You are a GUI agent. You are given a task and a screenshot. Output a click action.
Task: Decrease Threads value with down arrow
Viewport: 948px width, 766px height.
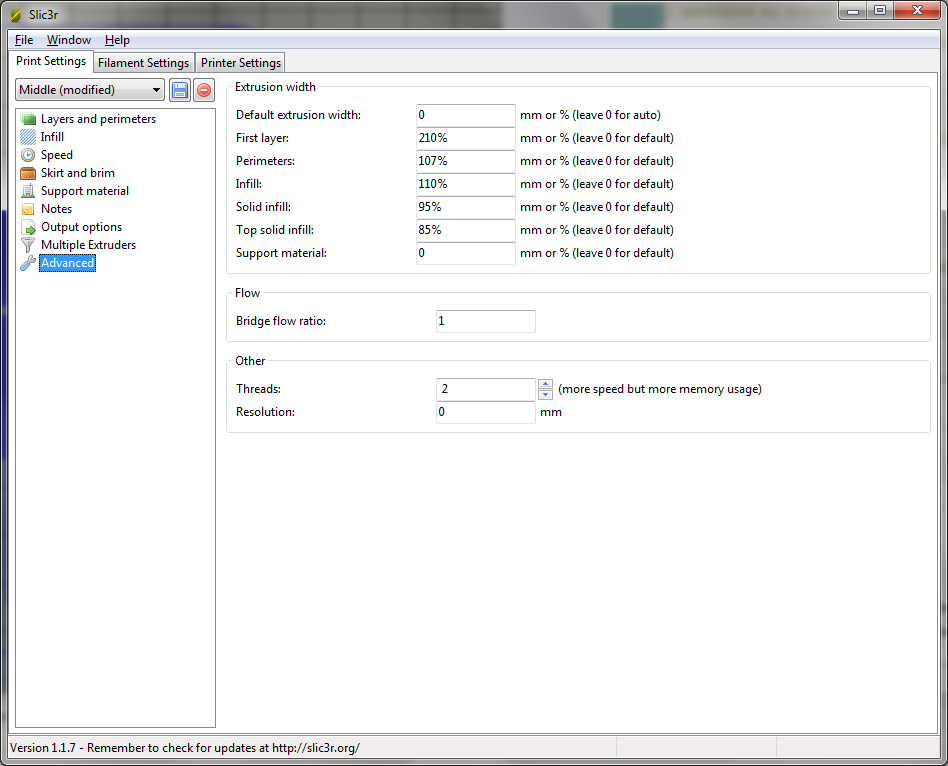pyautogui.click(x=545, y=394)
